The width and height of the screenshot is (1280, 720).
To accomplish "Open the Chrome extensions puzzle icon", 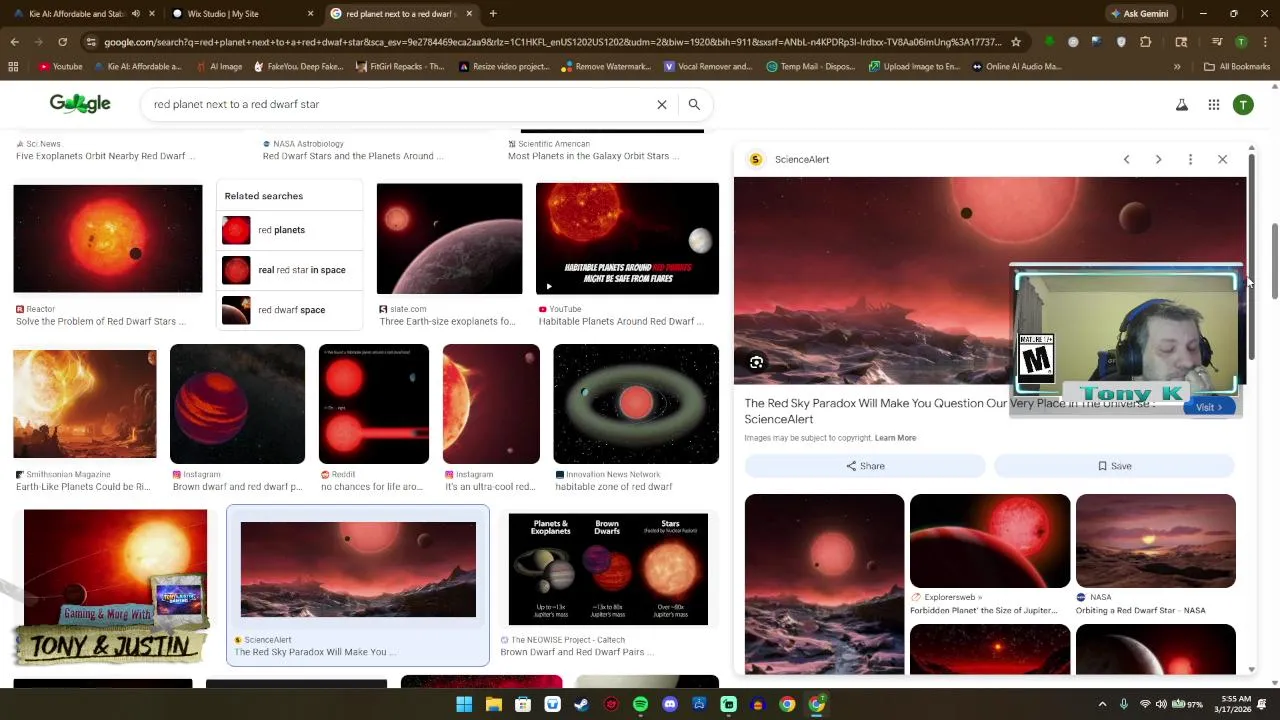I will click(1146, 42).
